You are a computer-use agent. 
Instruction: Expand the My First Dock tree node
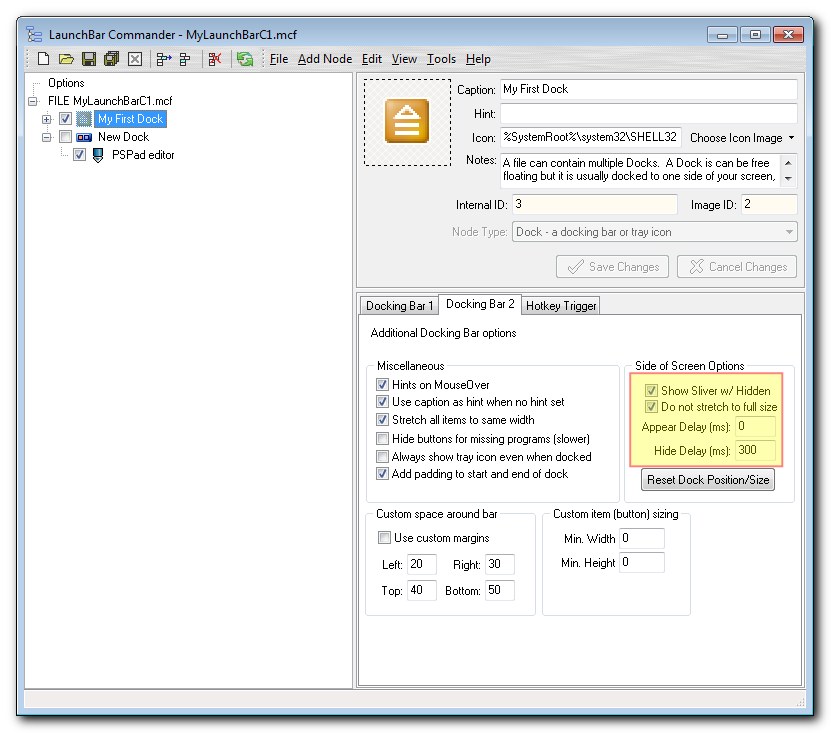[x=46, y=119]
